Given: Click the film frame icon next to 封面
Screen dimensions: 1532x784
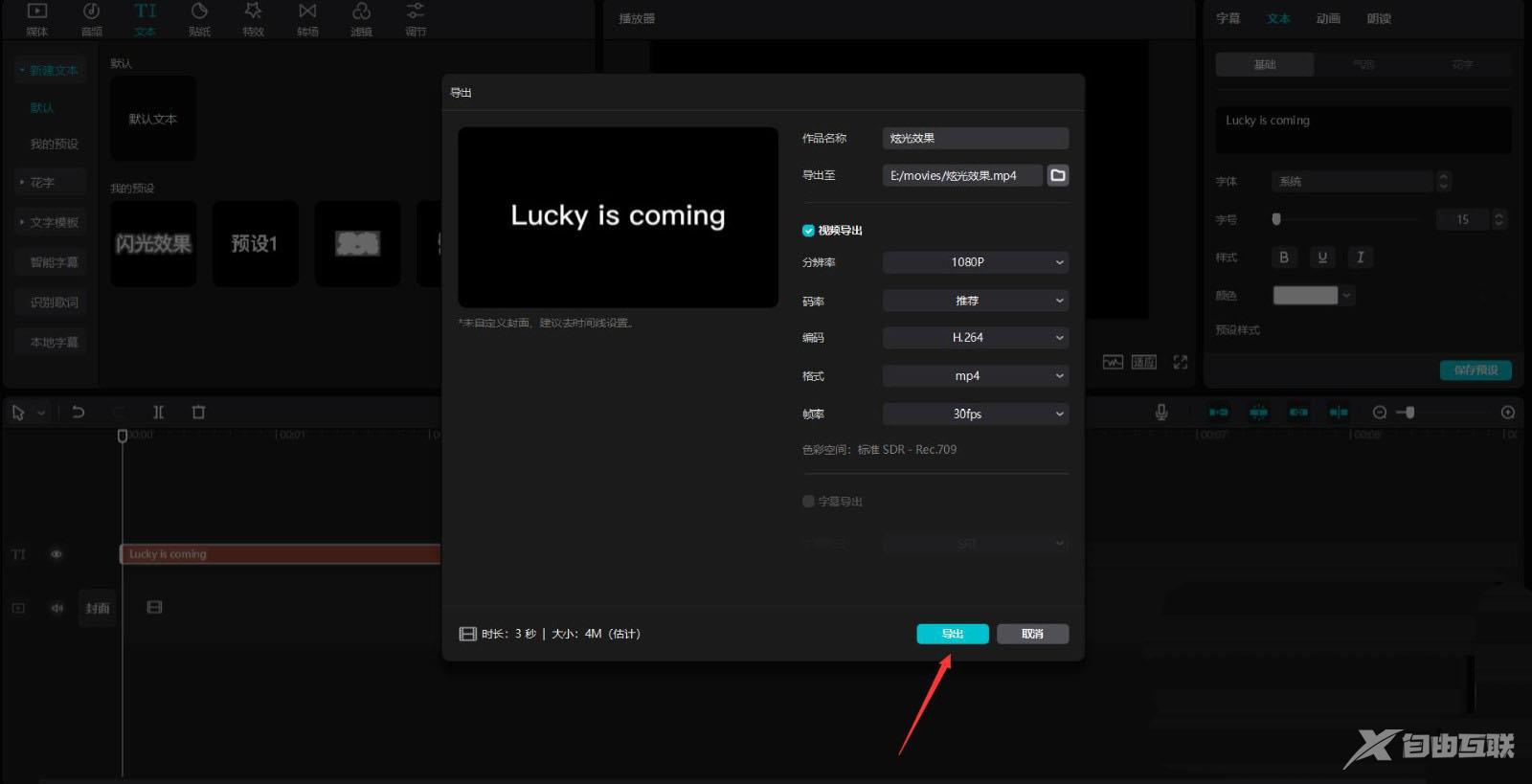Looking at the screenshot, I should [154, 607].
